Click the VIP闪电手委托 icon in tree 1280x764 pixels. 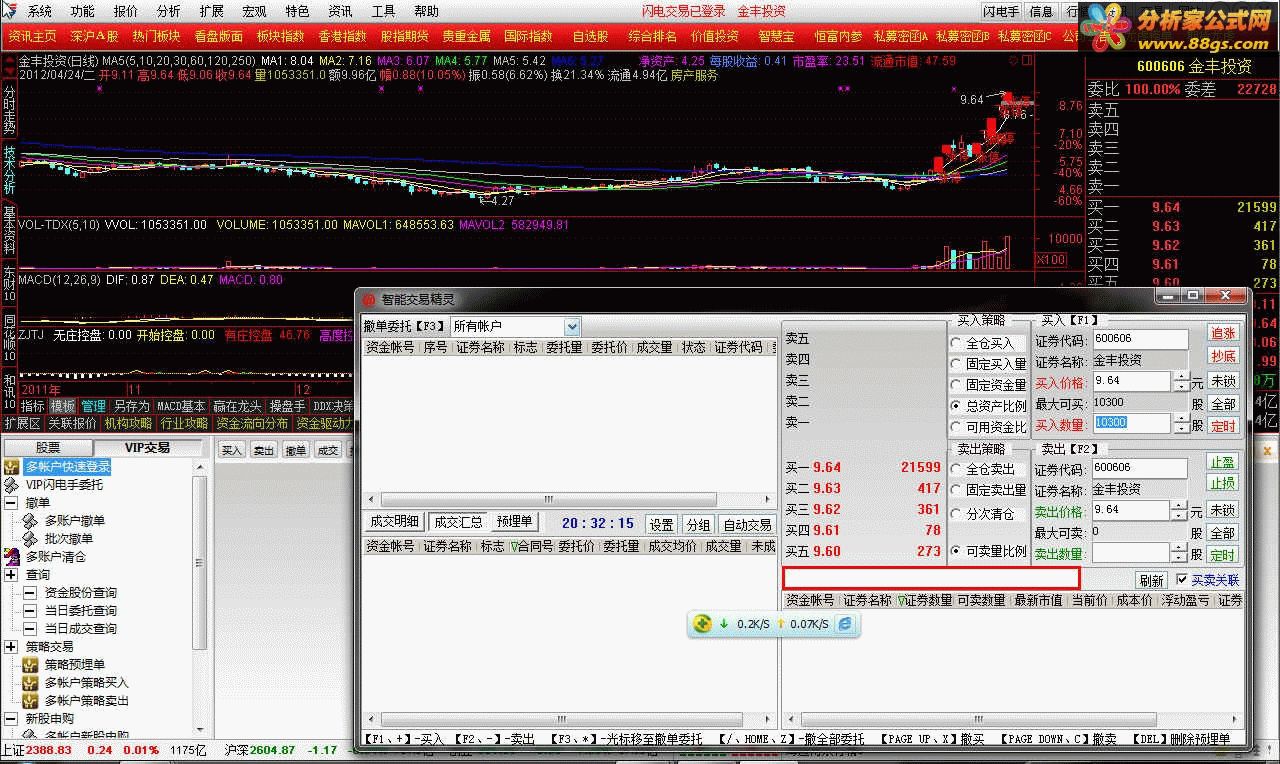coord(12,485)
